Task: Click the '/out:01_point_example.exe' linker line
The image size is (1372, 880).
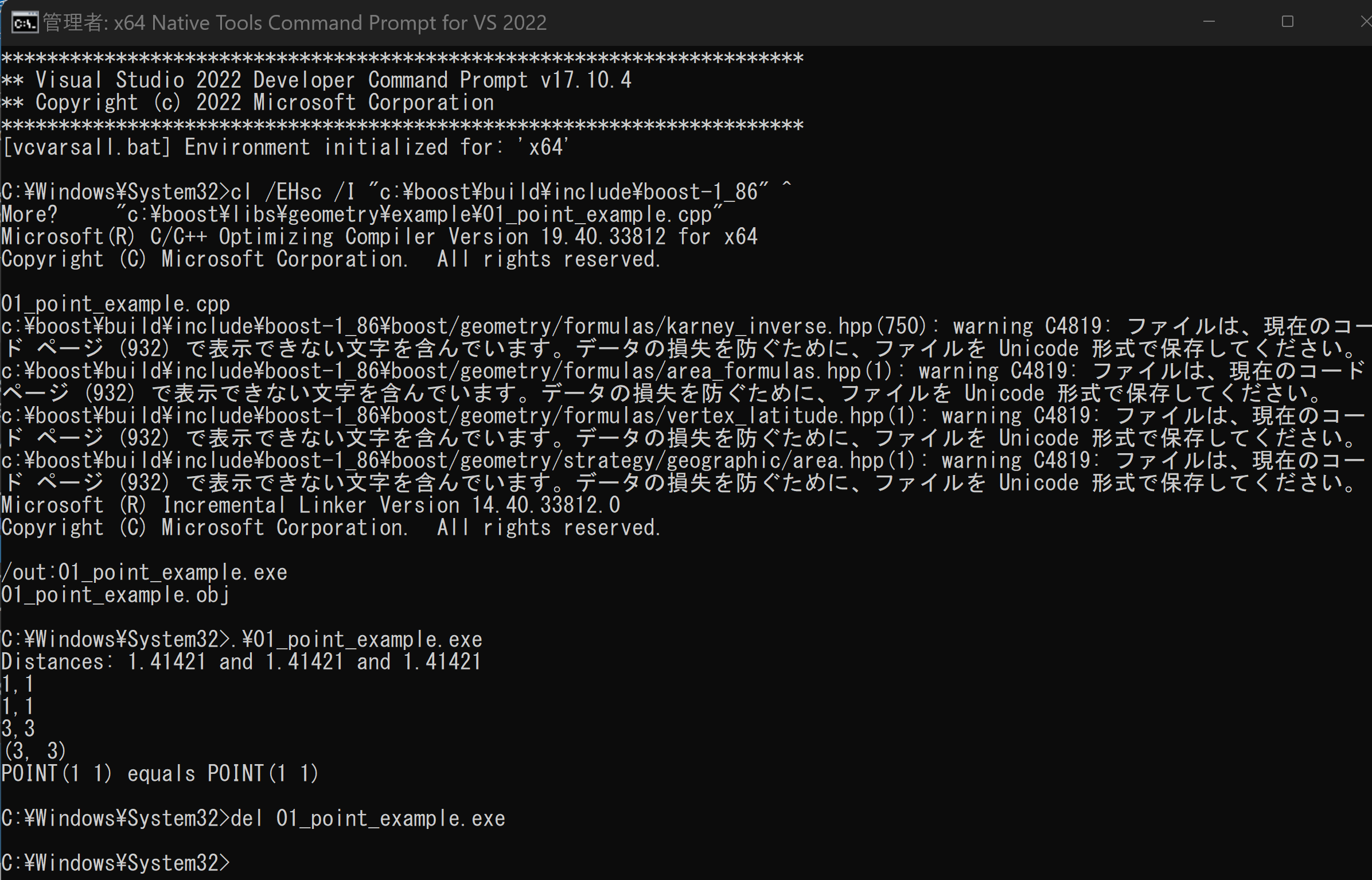Action: 144,572
